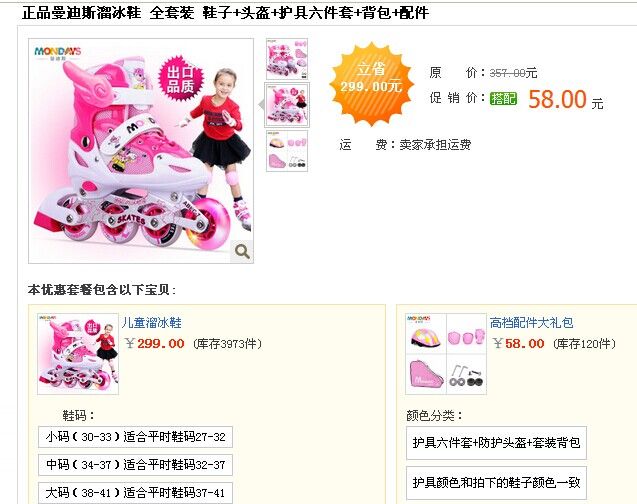637x504 pixels.
Task: Click the magnifier zoom icon on main image
Action: [242, 252]
